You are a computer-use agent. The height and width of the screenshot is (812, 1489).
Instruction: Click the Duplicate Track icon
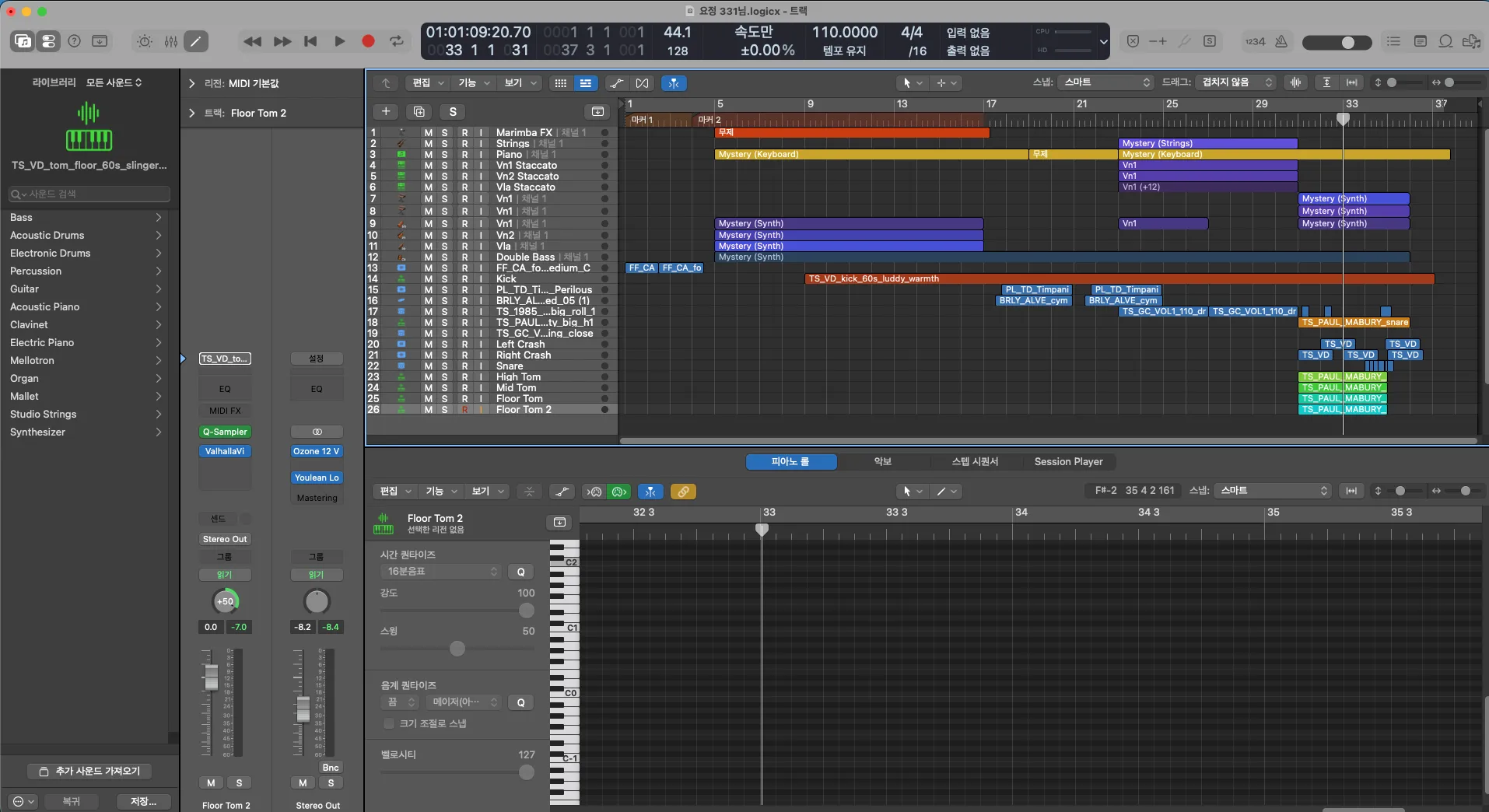pos(419,111)
